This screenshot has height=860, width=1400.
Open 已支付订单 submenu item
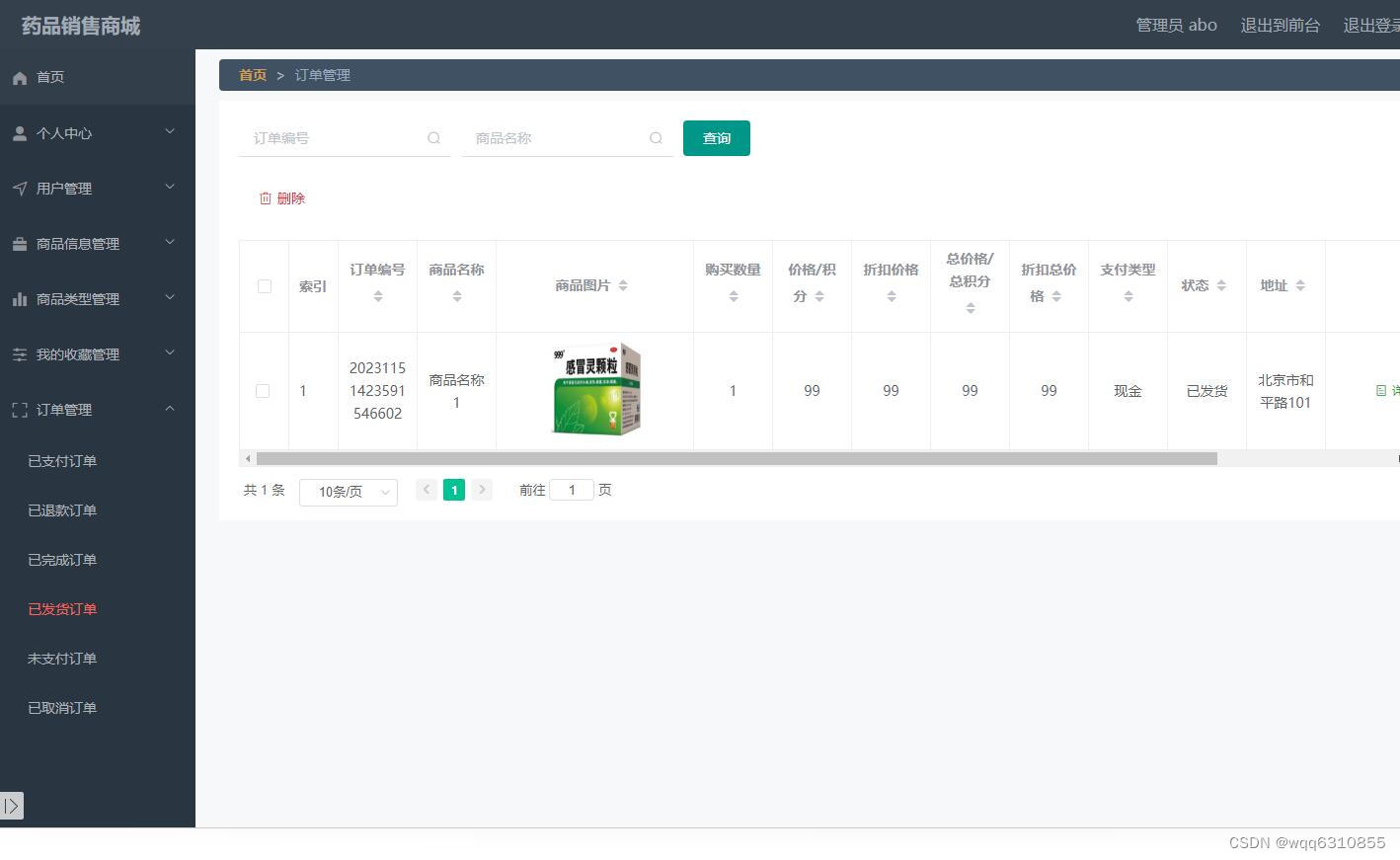click(x=62, y=461)
